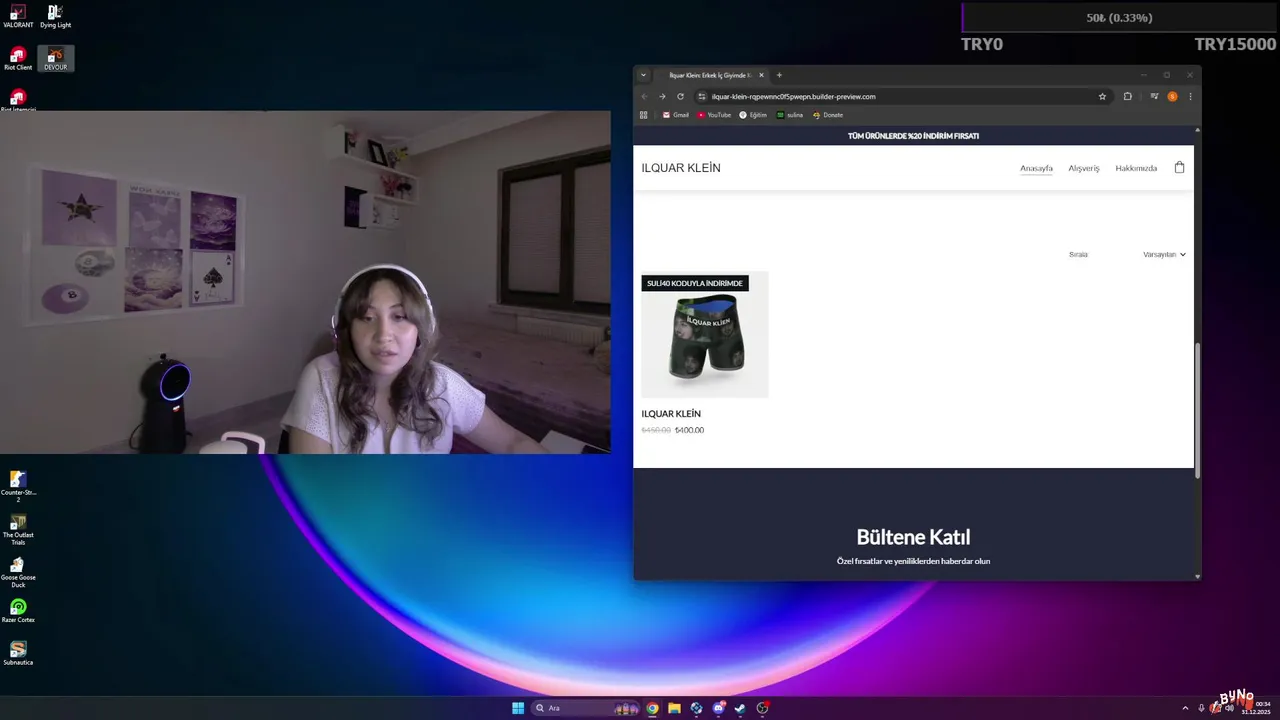The image size is (1280, 720).
Task: Open a new Chrome tab
Action: pyautogui.click(x=780, y=75)
